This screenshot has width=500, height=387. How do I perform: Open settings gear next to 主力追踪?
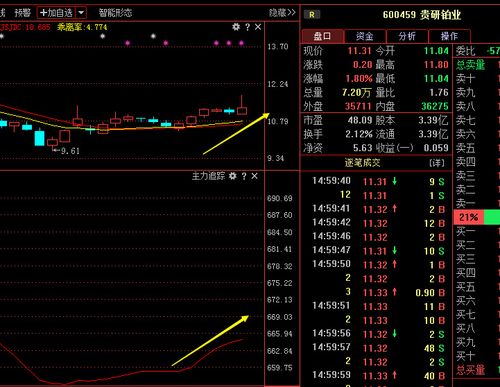[x=233, y=176]
